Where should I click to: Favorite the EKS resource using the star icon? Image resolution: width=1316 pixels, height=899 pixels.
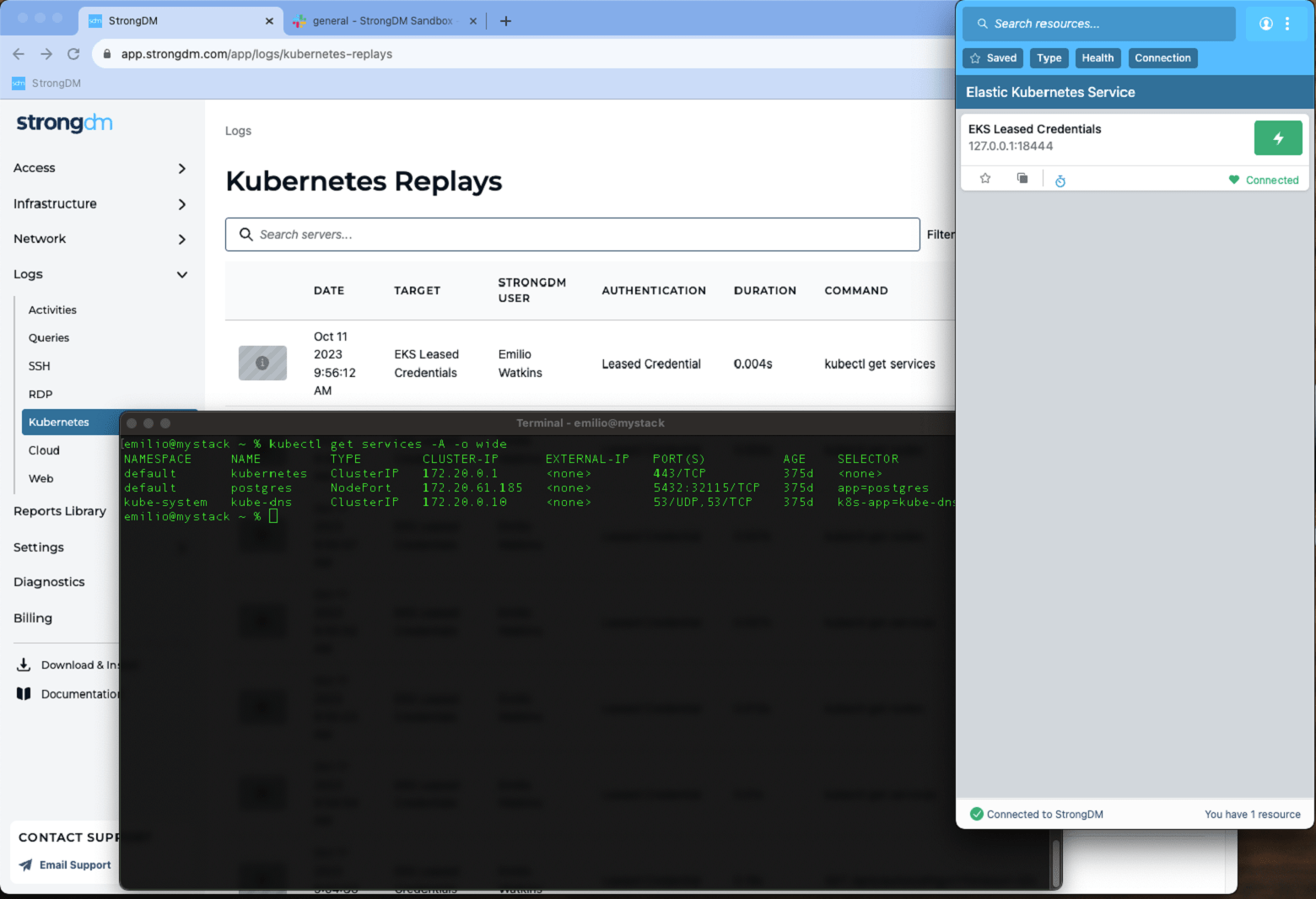985,178
